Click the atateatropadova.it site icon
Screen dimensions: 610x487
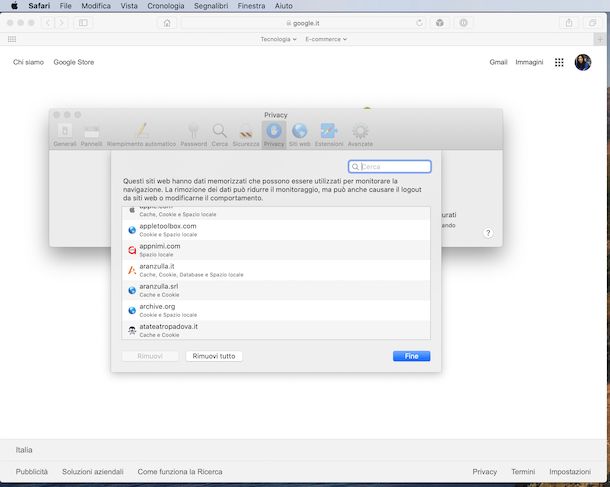(132, 331)
